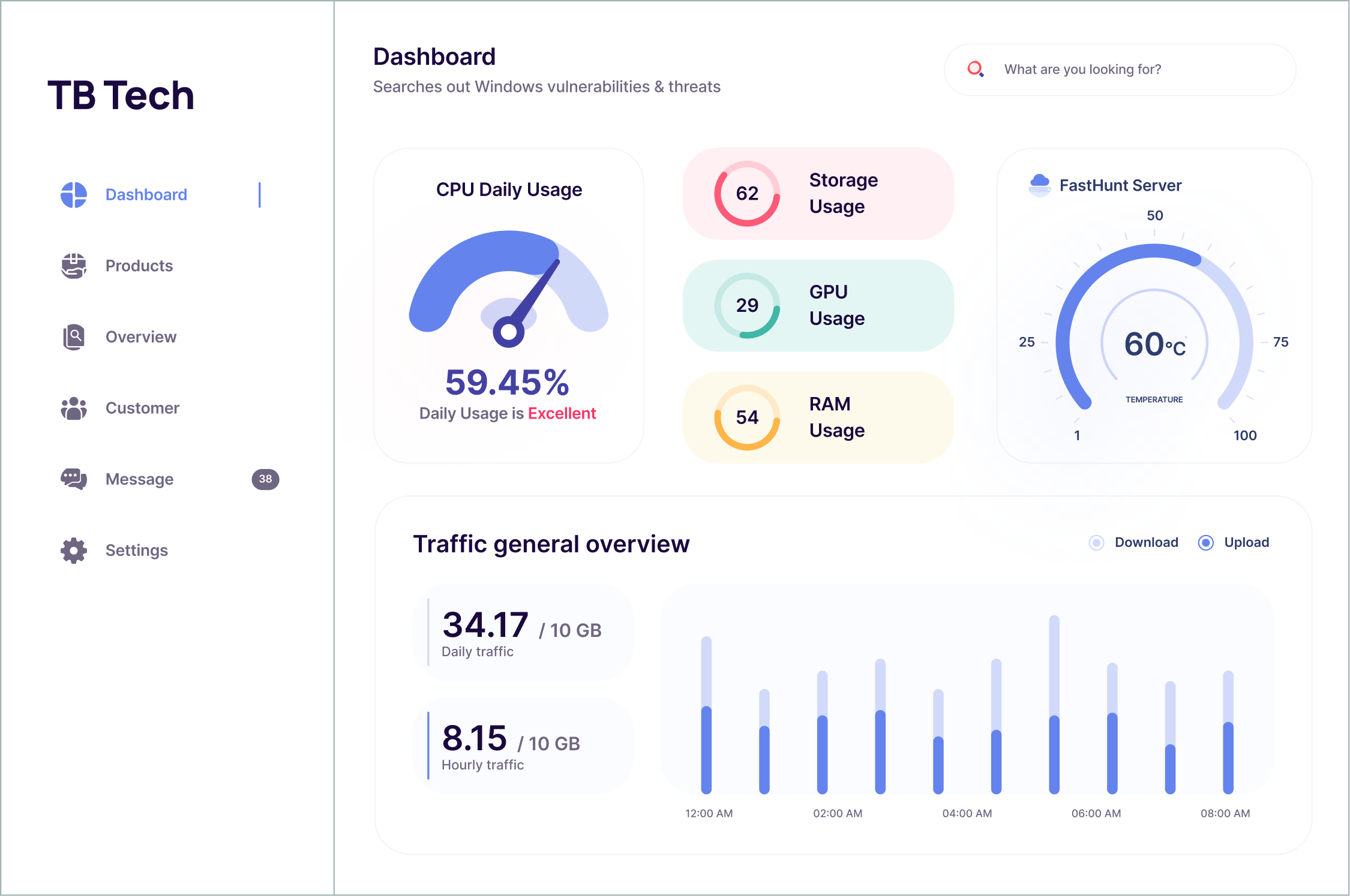
Task: Click the gauge scale label 25
Action: (x=1027, y=342)
